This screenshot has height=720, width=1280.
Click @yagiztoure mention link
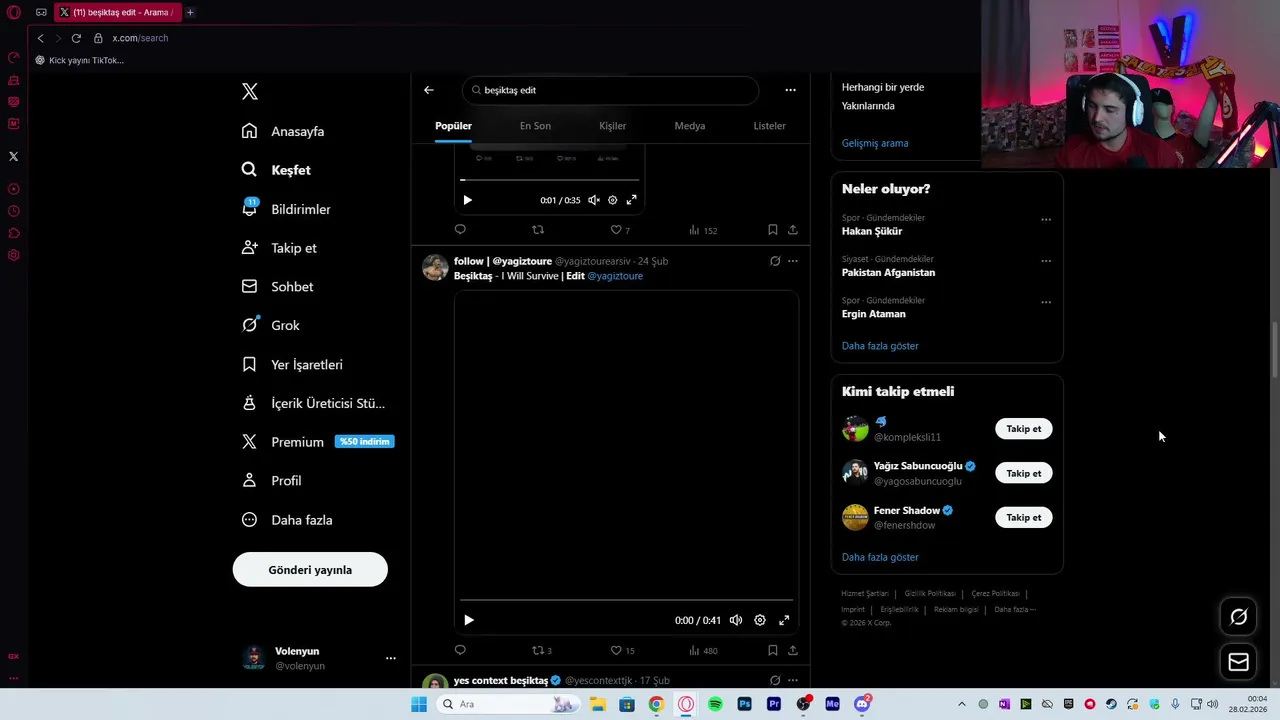point(615,276)
